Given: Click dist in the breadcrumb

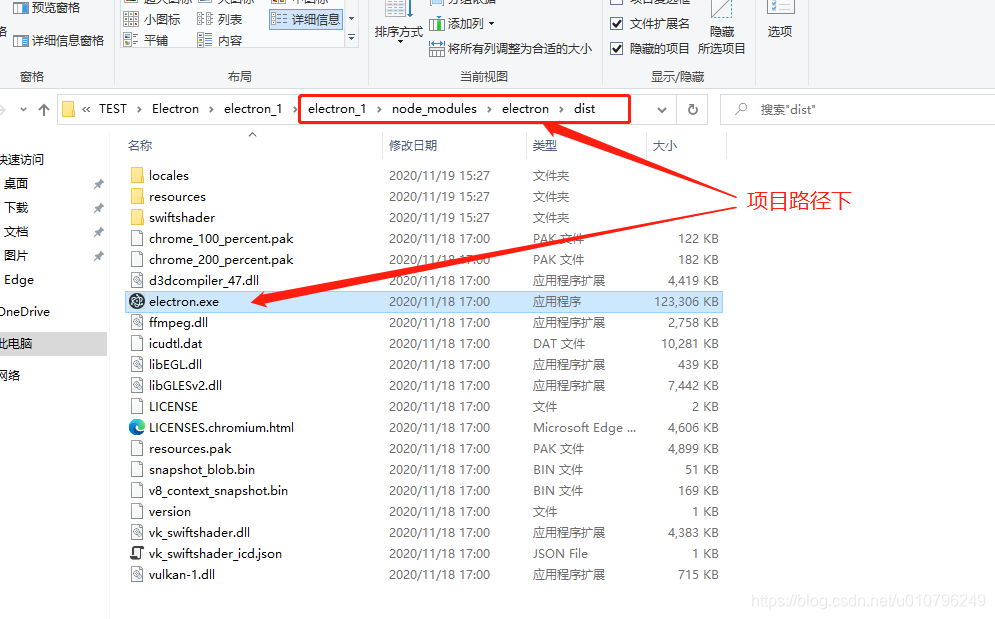Looking at the screenshot, I should point(584,109).
